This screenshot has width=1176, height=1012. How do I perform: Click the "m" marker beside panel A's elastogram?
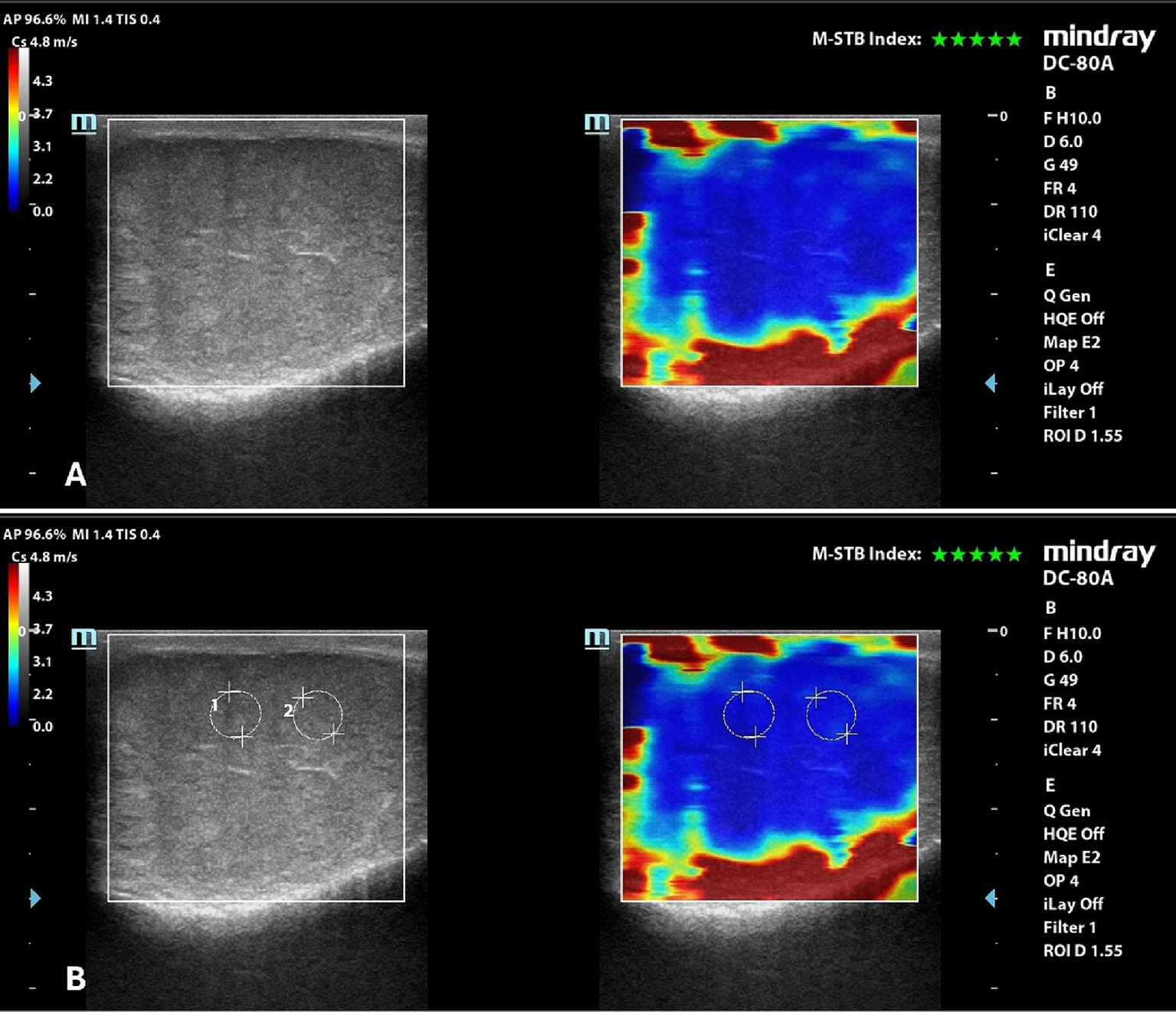(x=597, y=123)
